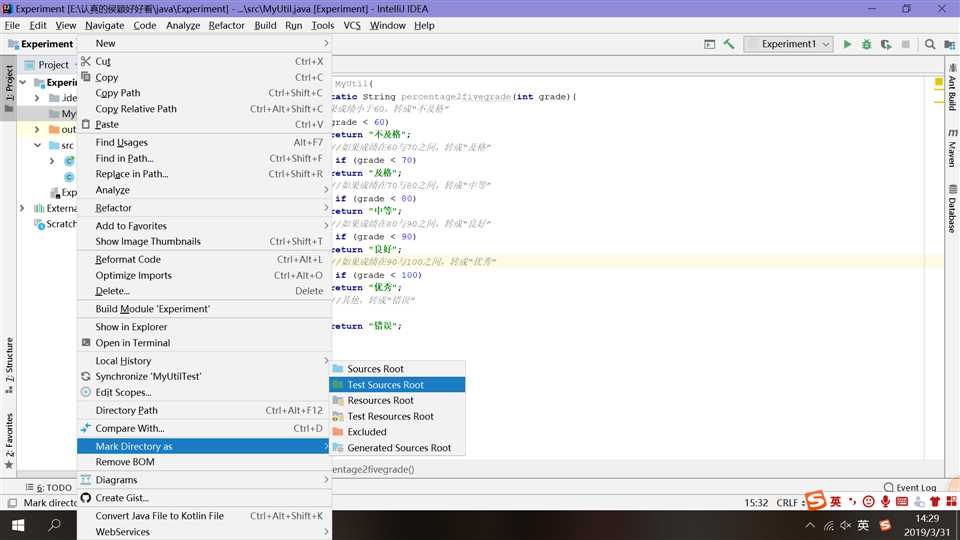960x540 pixels.
Task: Run the Experiment1 configuration
Action: [847, 44]
